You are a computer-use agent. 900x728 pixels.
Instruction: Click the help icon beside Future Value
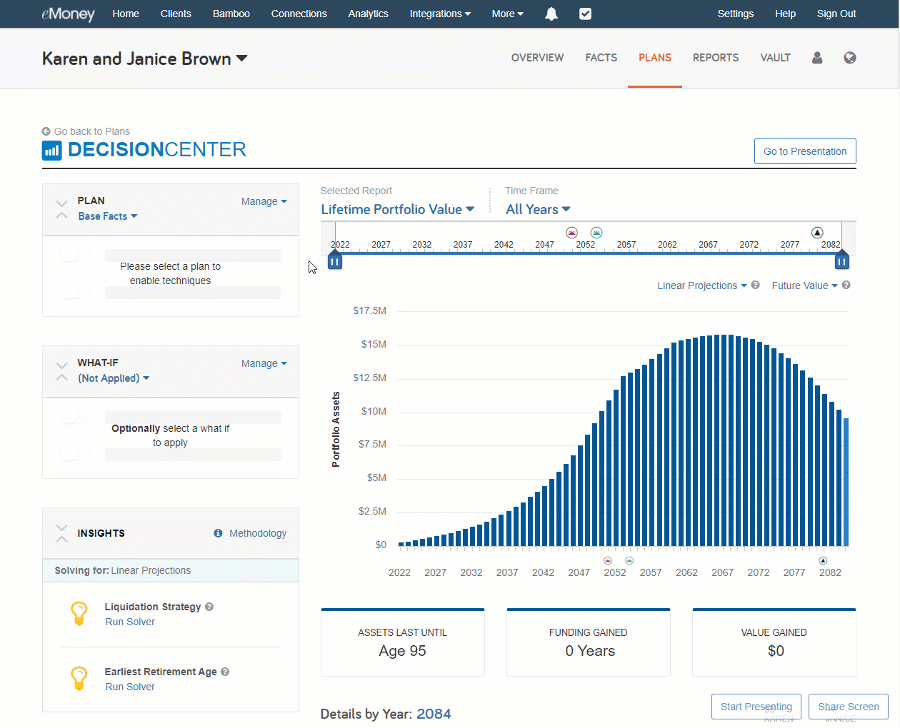pyautogui.click(x=846, y=285)
